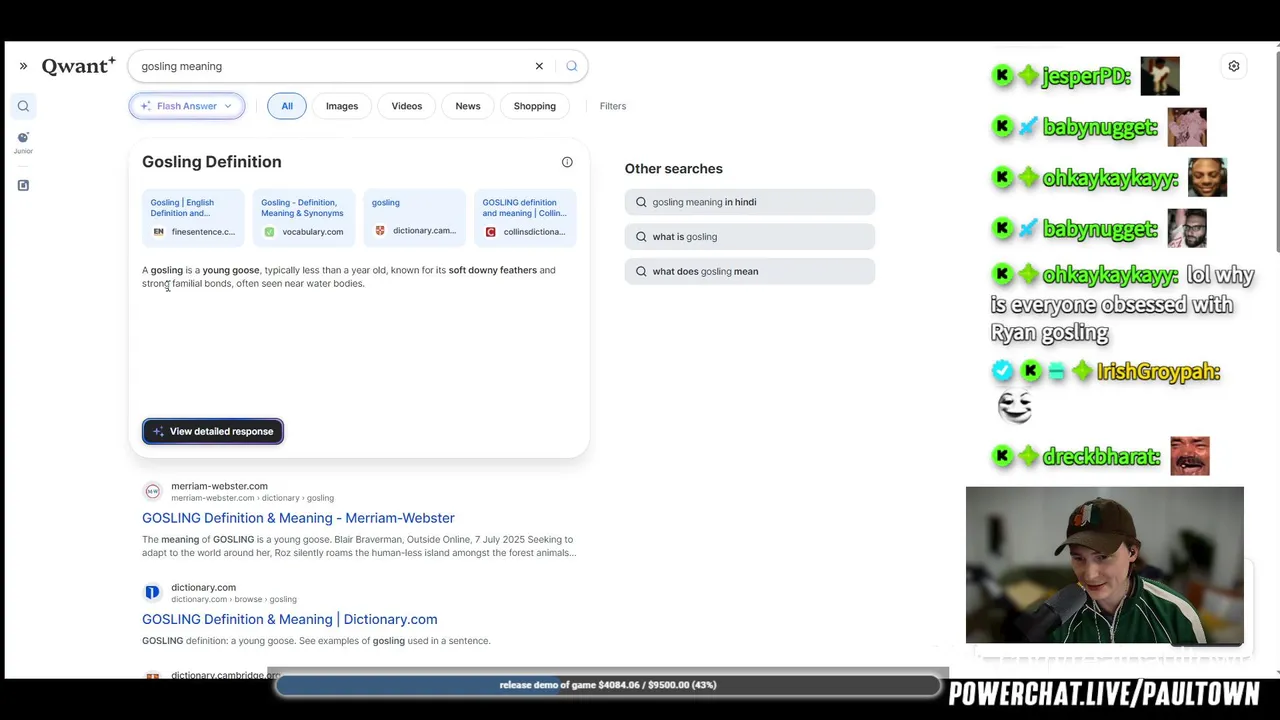1280x720 pixels.
Task: Click the dictionary.com favicon
Action: point(152,592)
